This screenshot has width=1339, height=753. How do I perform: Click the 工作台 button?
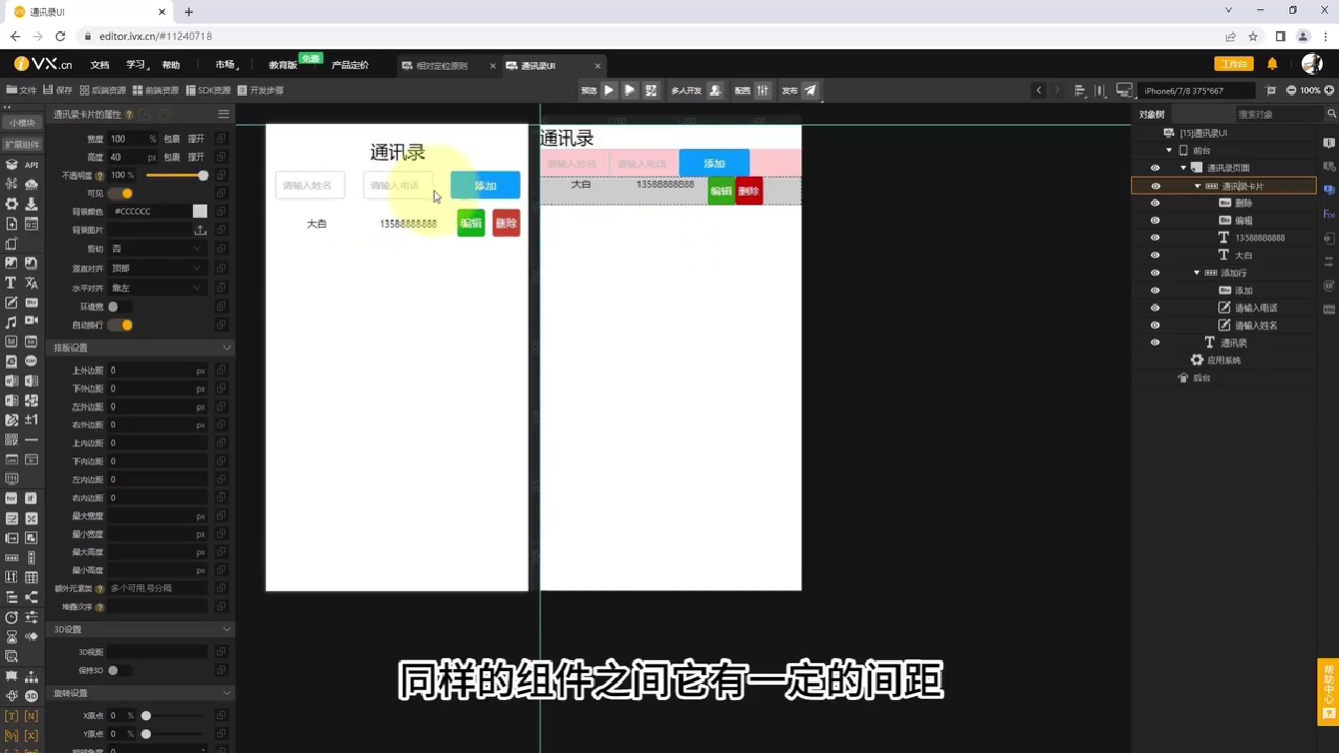(1234, 64)
